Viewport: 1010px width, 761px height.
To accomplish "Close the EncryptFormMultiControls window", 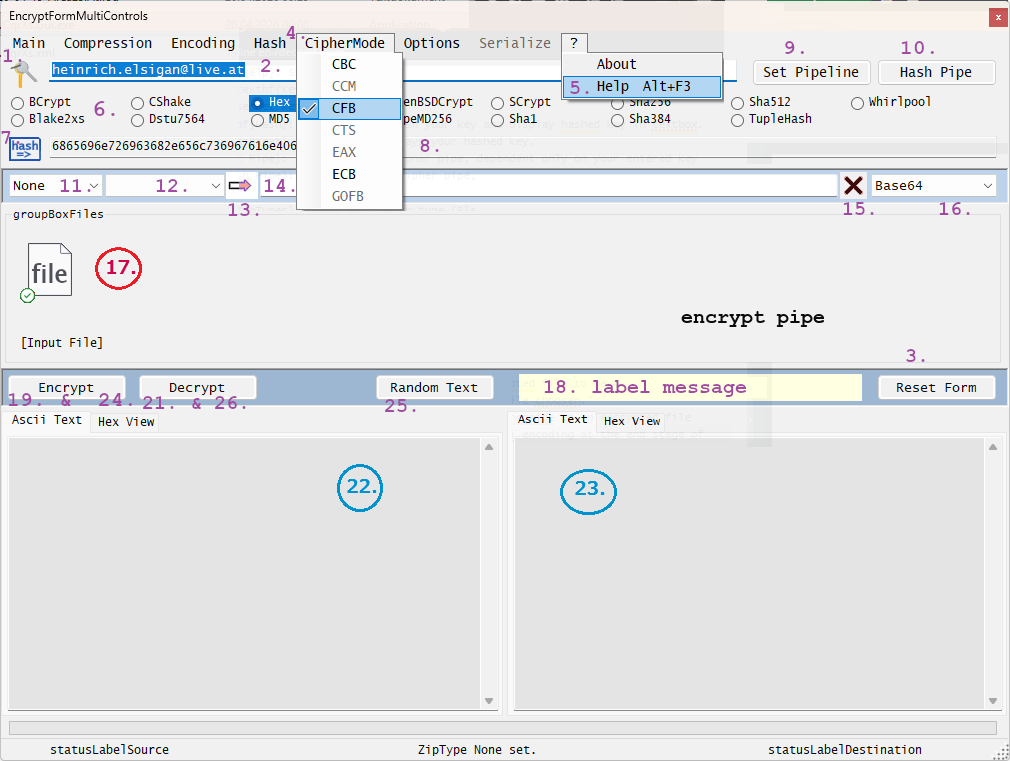I will click(998, 17).
